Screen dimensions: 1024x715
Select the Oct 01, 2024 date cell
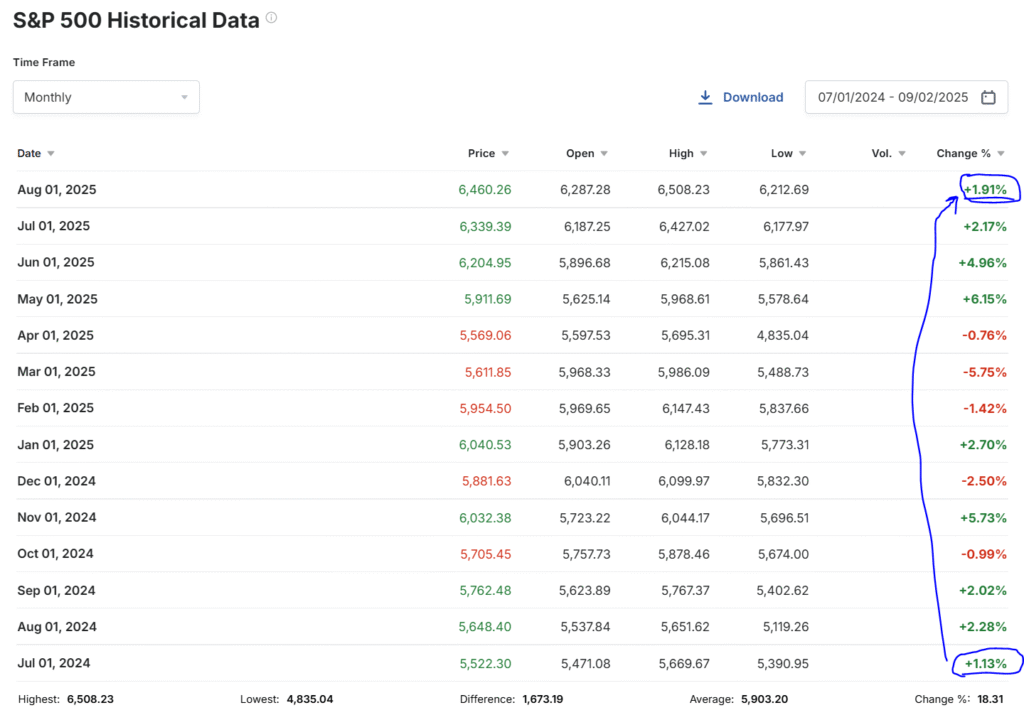pyautogui.click(x=56, y=554)
